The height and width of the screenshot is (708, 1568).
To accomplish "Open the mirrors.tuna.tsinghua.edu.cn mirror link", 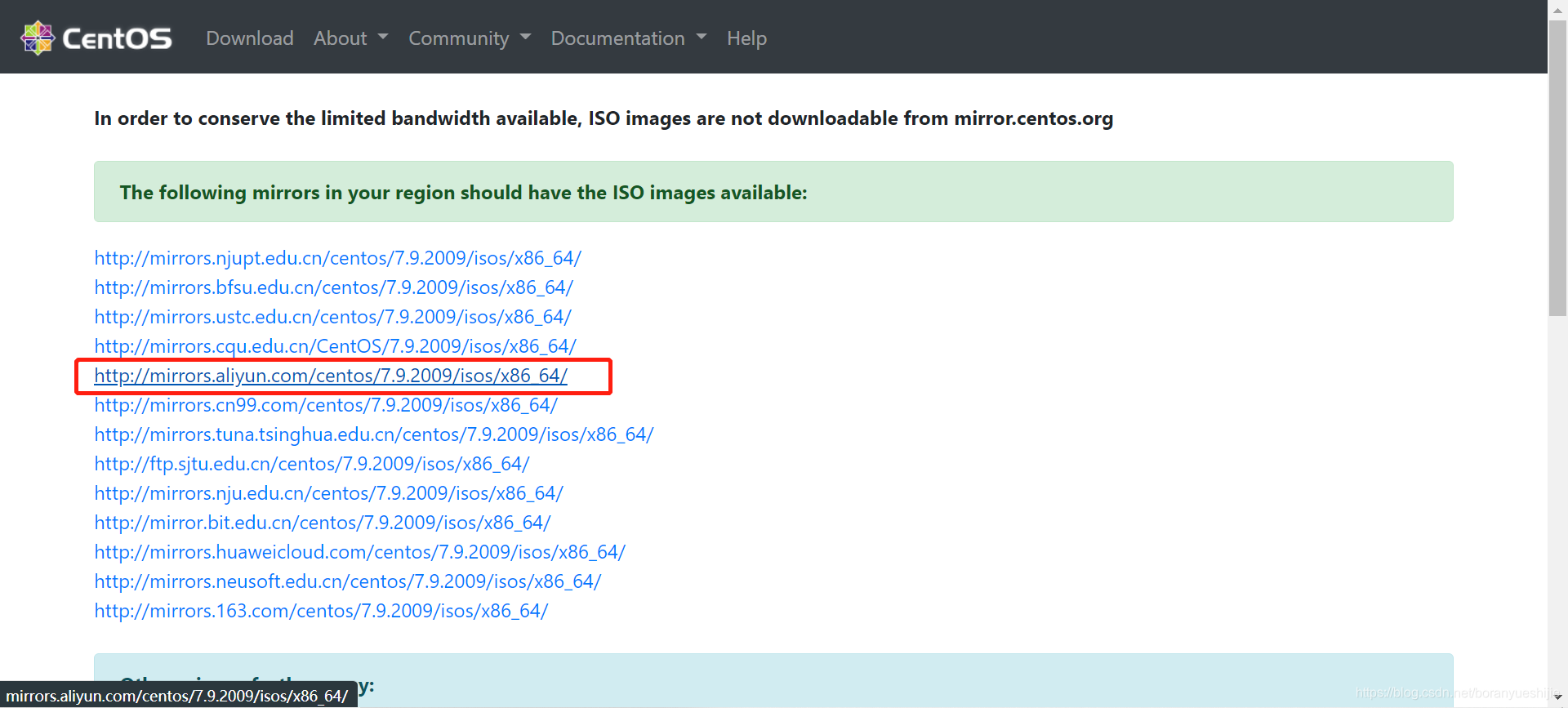I will click(374, 434).
